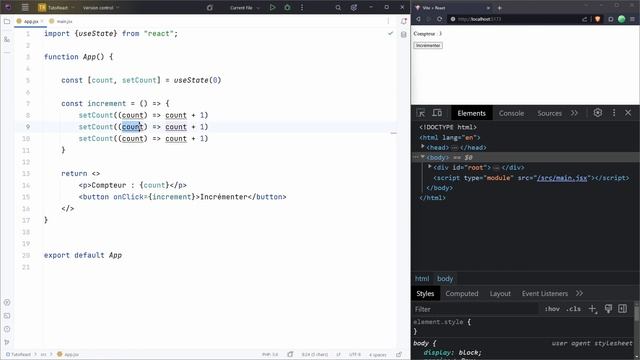Screen dimensions: 640x360
Task: Go back in browser navigation
Action: pos(418,19)
